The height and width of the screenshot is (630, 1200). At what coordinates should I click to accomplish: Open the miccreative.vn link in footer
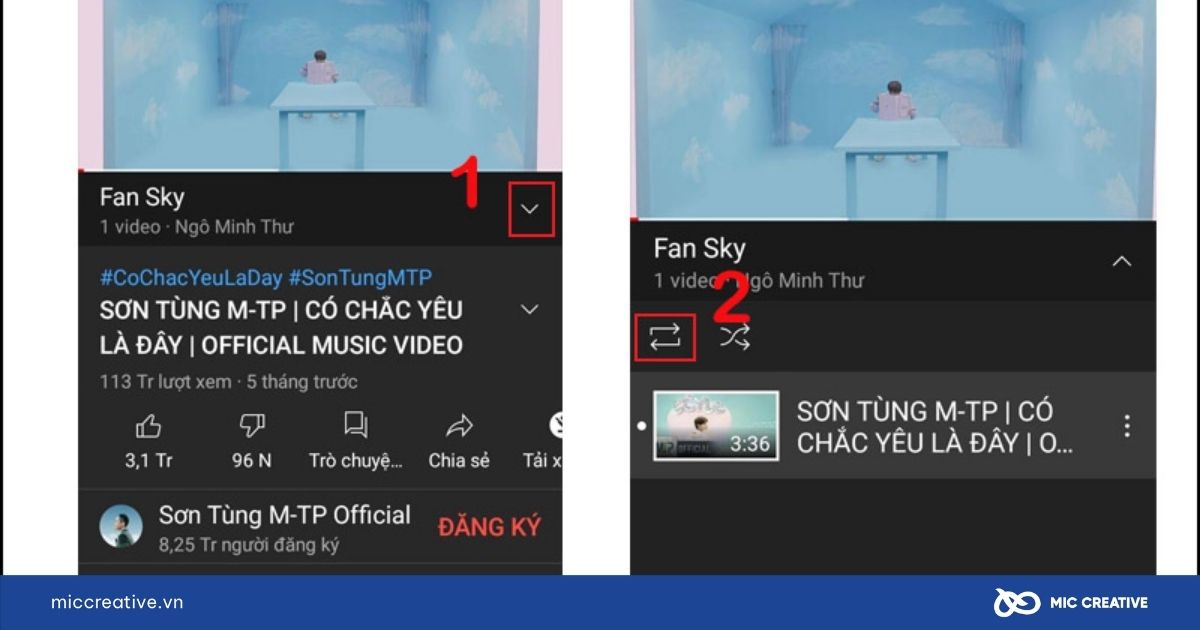tap(117, 602)
